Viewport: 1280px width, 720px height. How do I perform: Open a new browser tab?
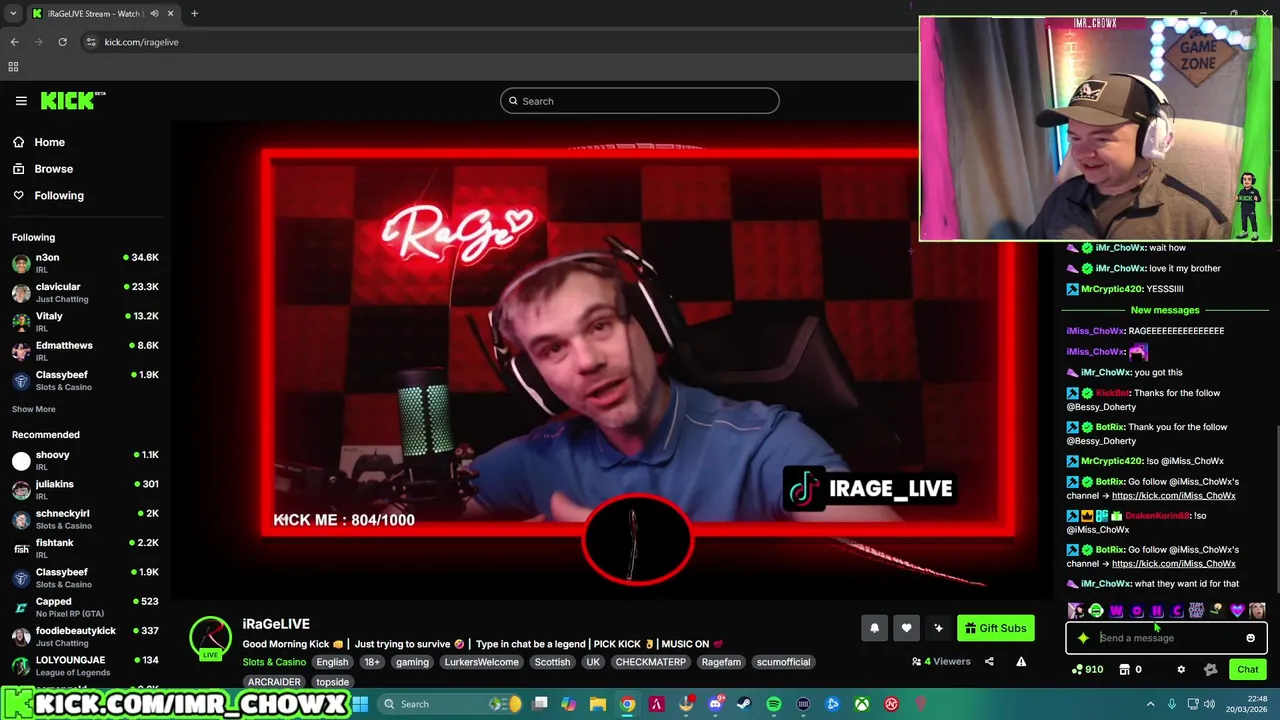point(194,14)
